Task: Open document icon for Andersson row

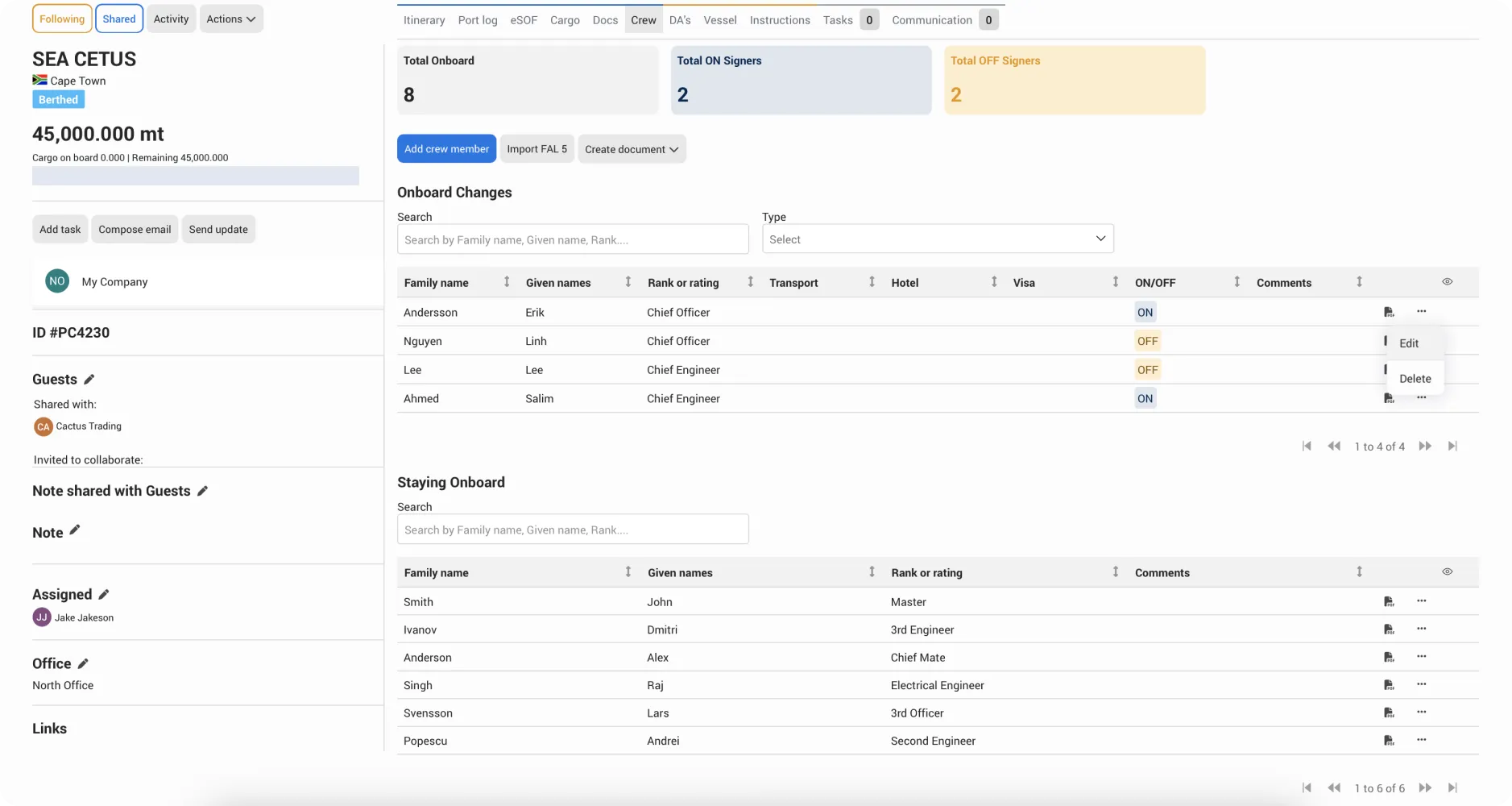Action: click(1389, 312)
